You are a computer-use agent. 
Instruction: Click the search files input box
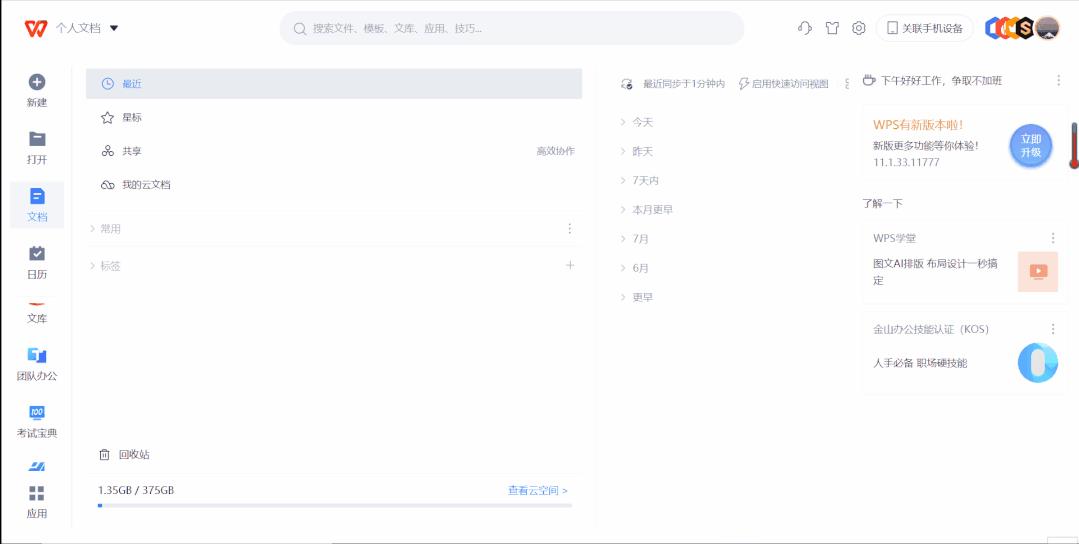pos(511,28)
